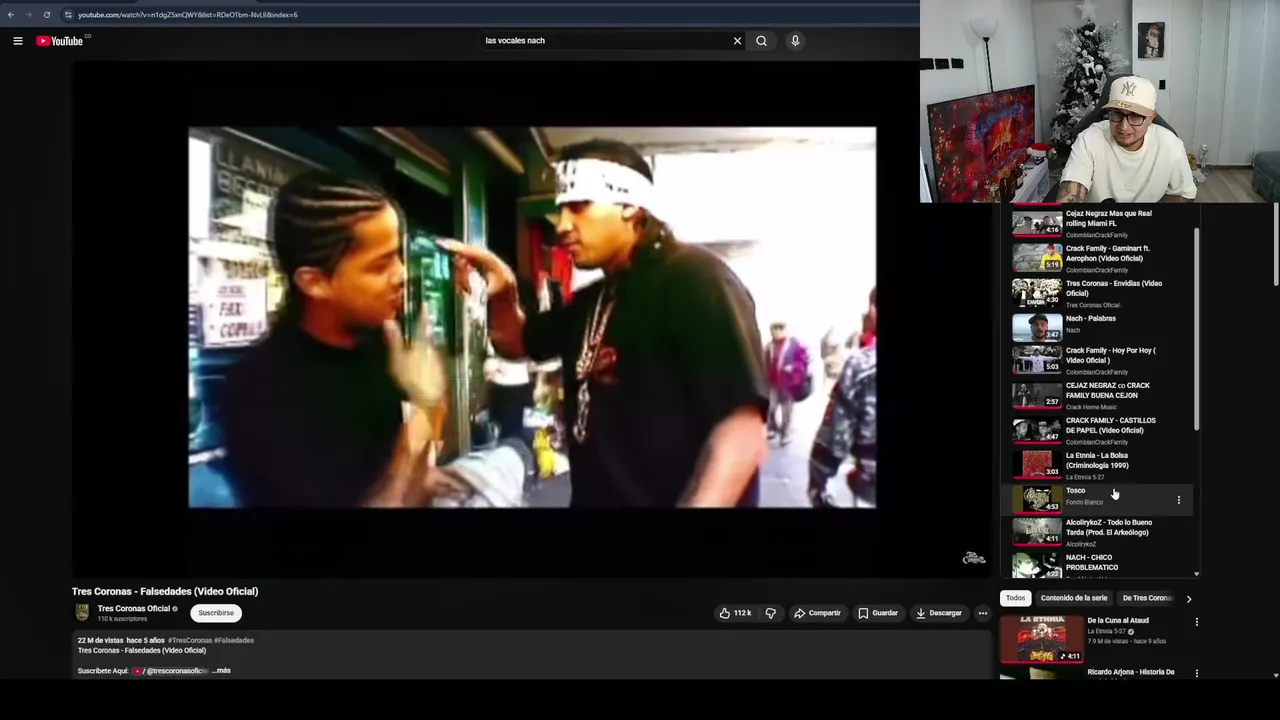Screen dimensions: 1280x720
Task: Subscribe with the Suscribirse button
Action: pyautogui.click(x=216, y=613)
